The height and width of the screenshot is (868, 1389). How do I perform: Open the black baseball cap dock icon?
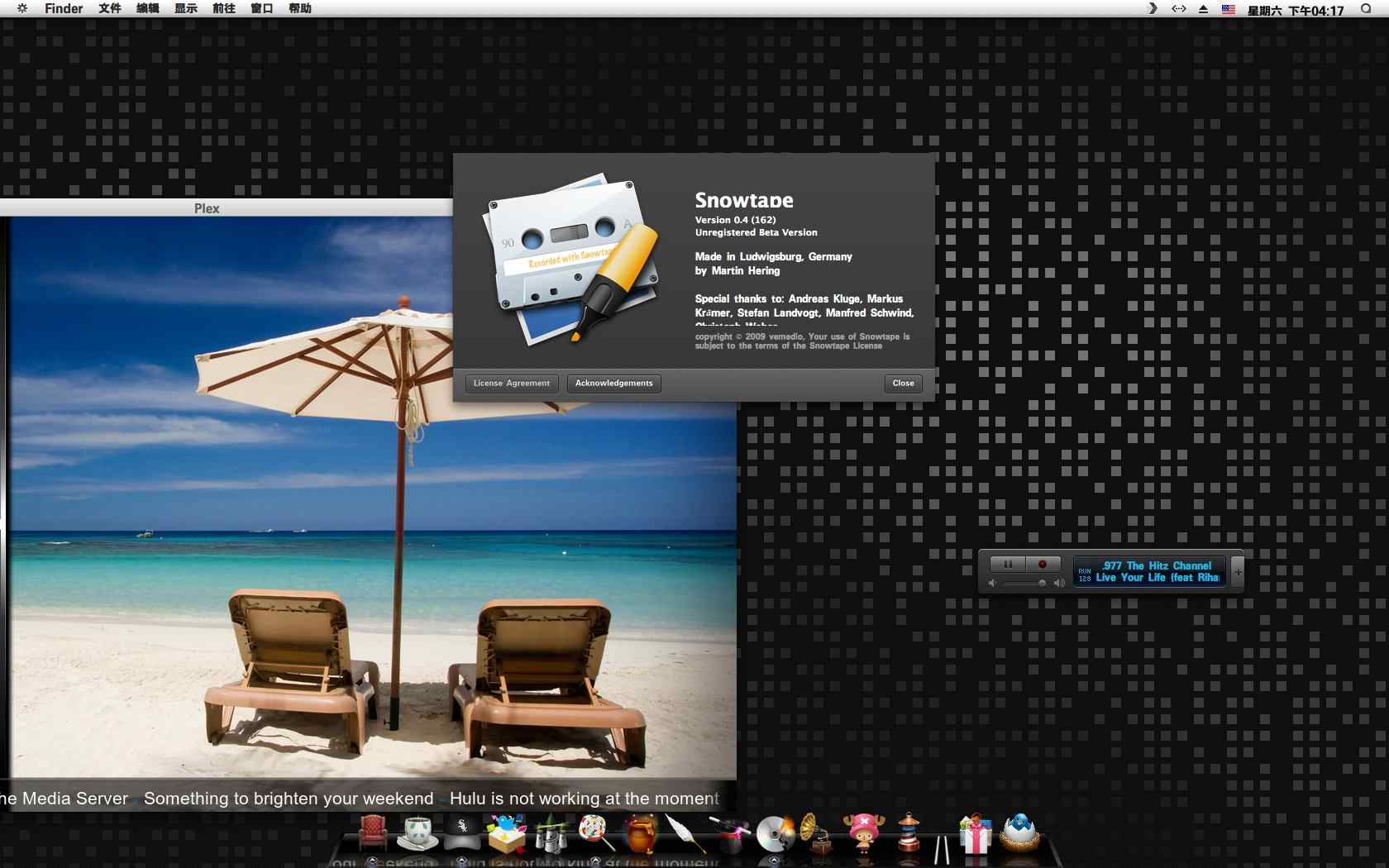[x=462, y=833]
